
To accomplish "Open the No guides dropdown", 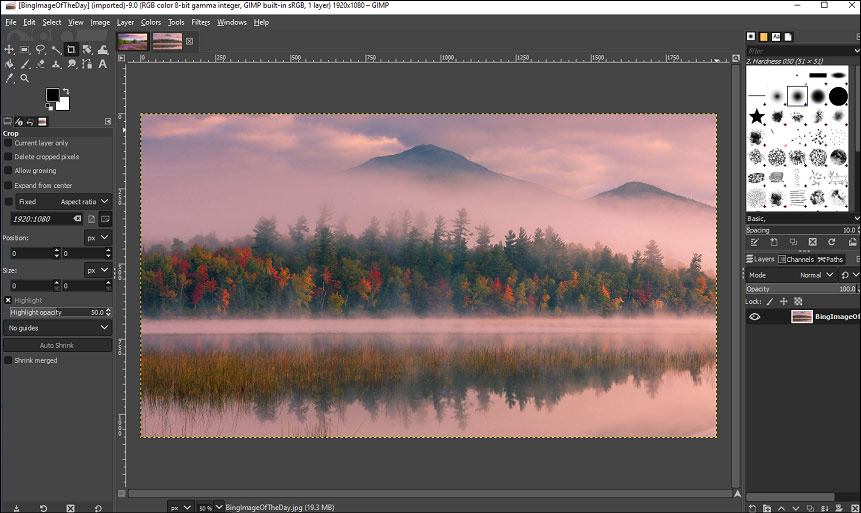I will tap(58, 328).
